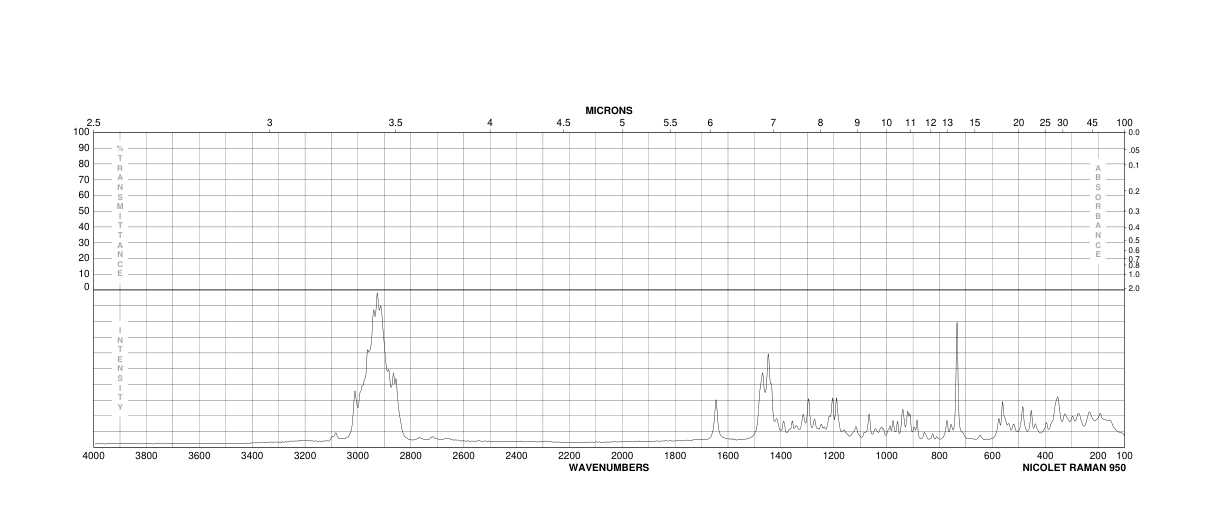Click the MICRONS axis title
This screenshot has width=1224, height=528.
coord(609,110)
